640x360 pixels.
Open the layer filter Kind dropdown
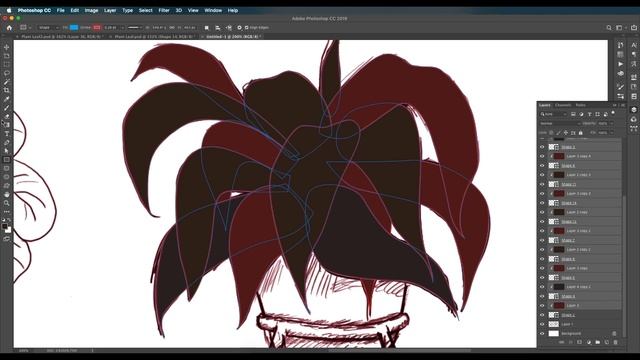pos(553,114)
